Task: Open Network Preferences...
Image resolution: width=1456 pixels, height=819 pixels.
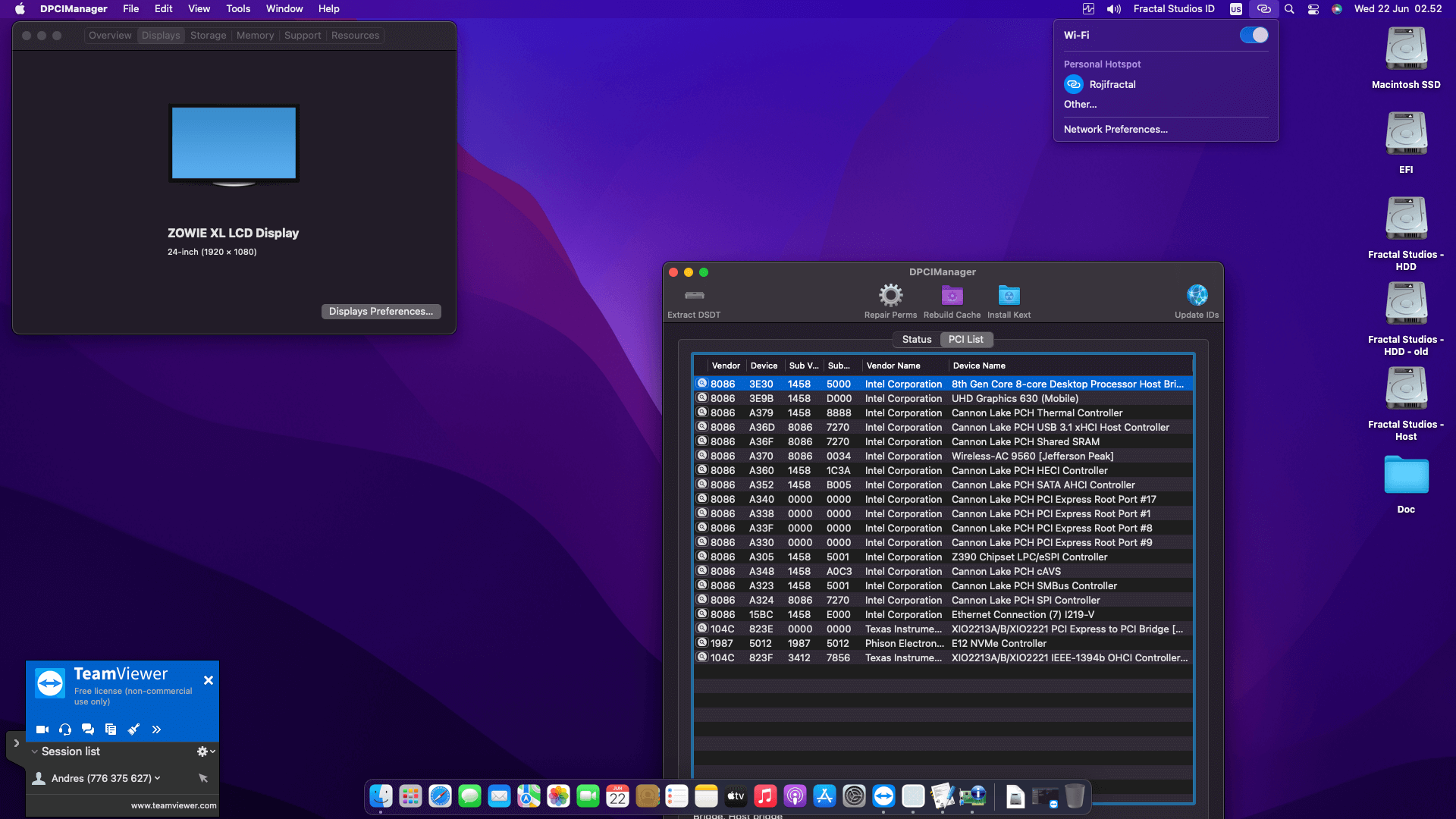Action: pos(1116,130)
